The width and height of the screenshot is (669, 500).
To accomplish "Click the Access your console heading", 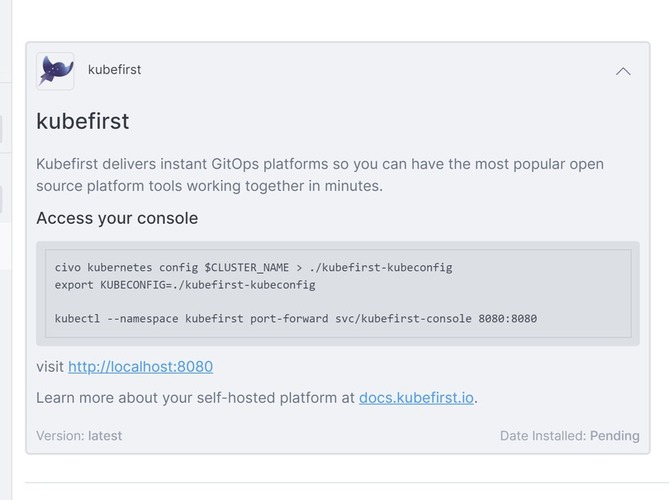I will tap(117, 218).
